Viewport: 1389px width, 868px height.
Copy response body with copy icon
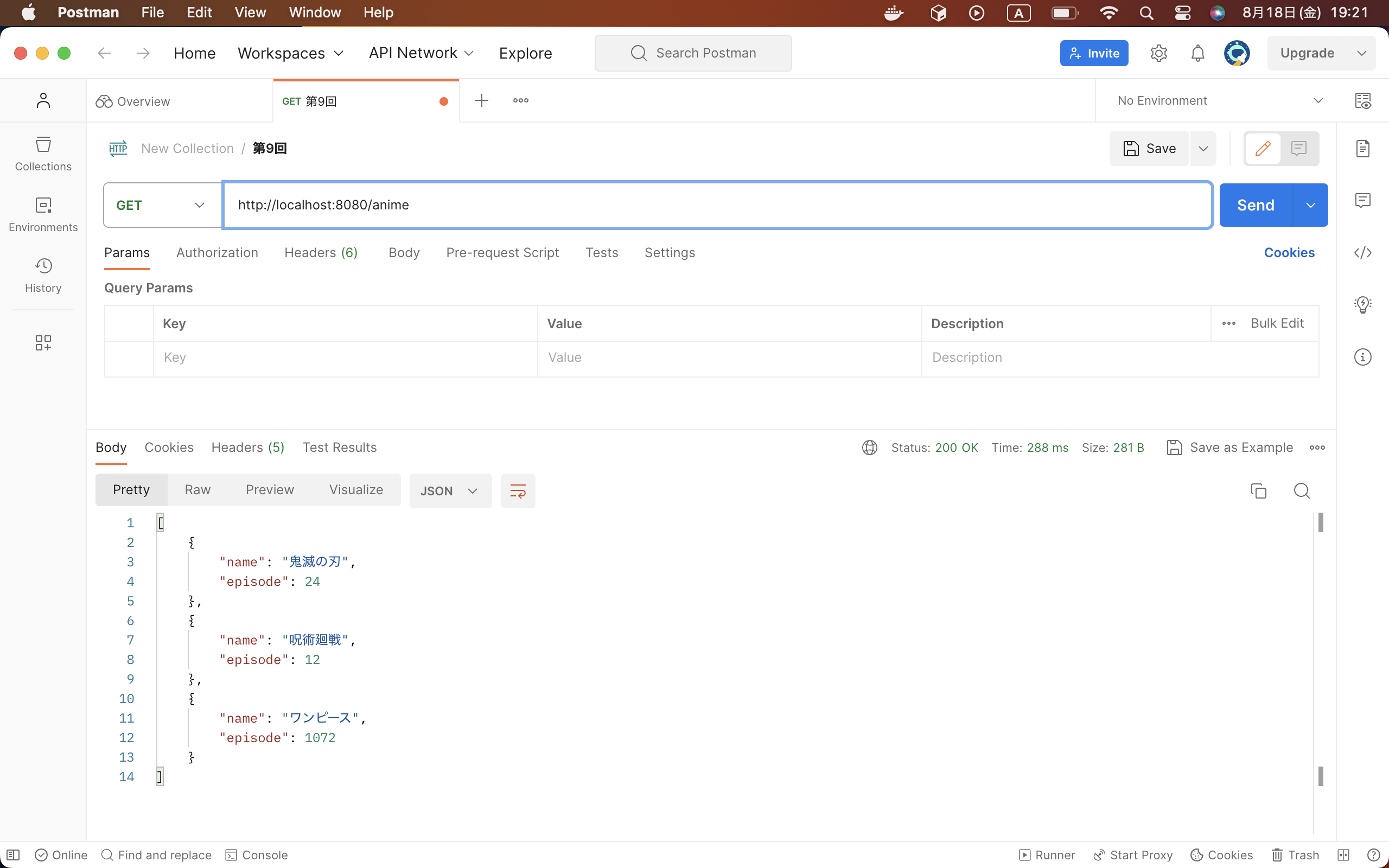(x=1258, y=491)
